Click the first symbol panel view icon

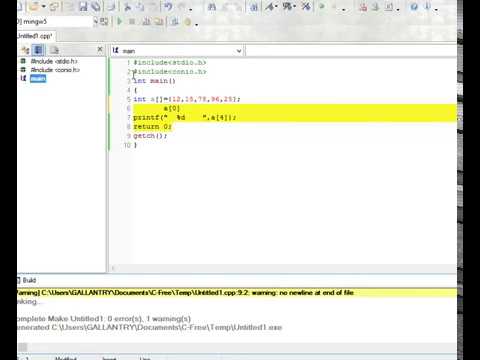25,50
